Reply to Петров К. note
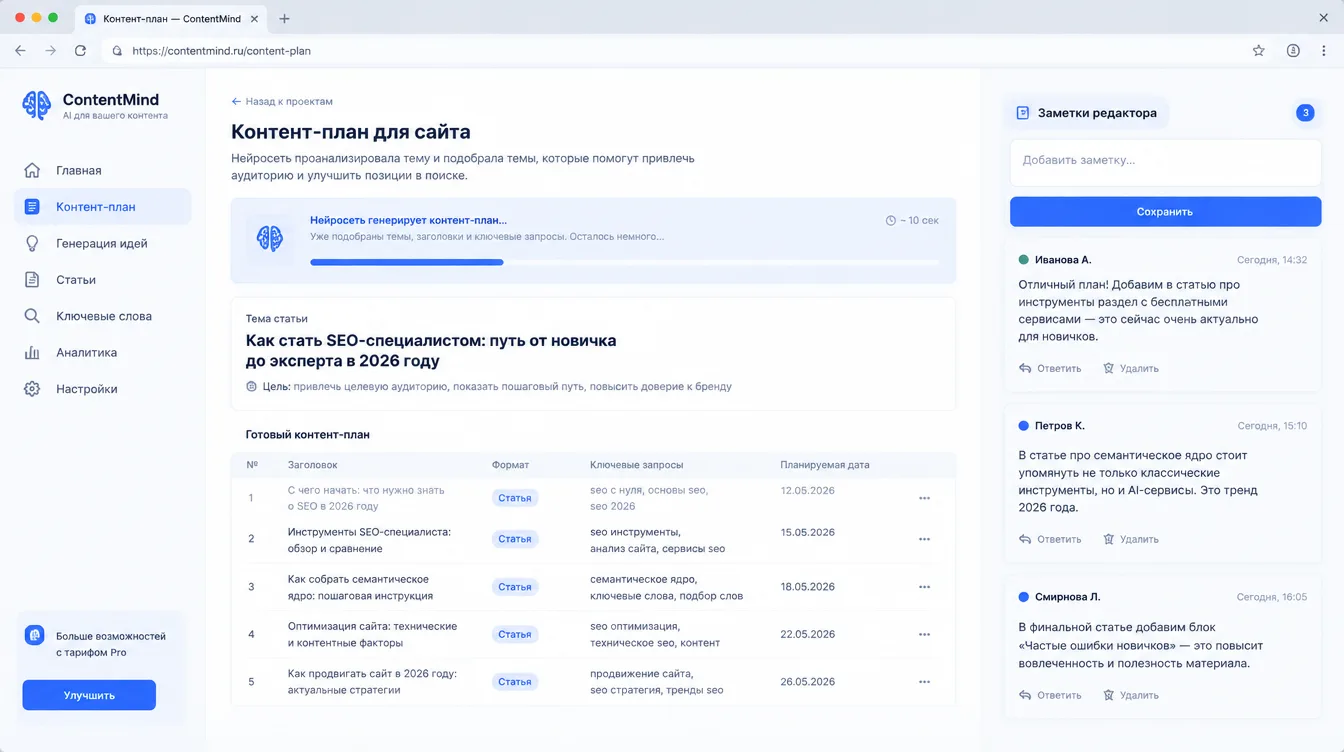 click(1050, 539)
